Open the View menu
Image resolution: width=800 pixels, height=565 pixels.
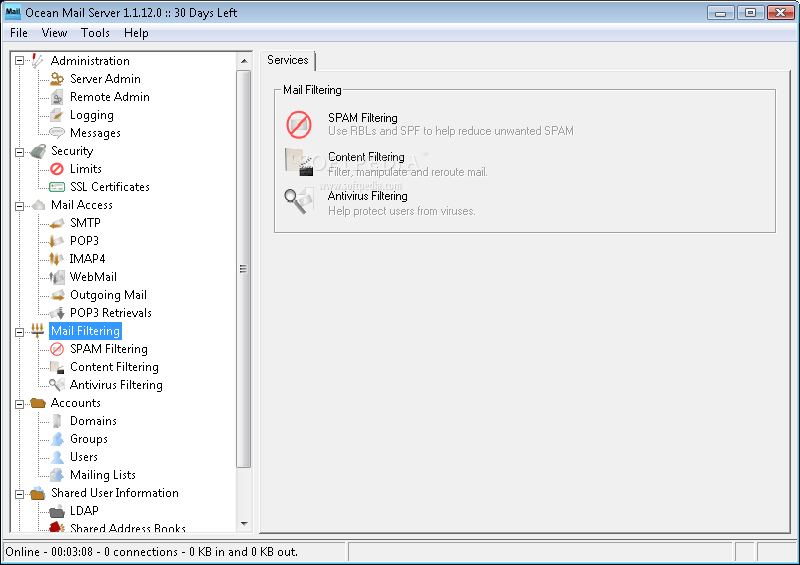(x=54, y=33)
